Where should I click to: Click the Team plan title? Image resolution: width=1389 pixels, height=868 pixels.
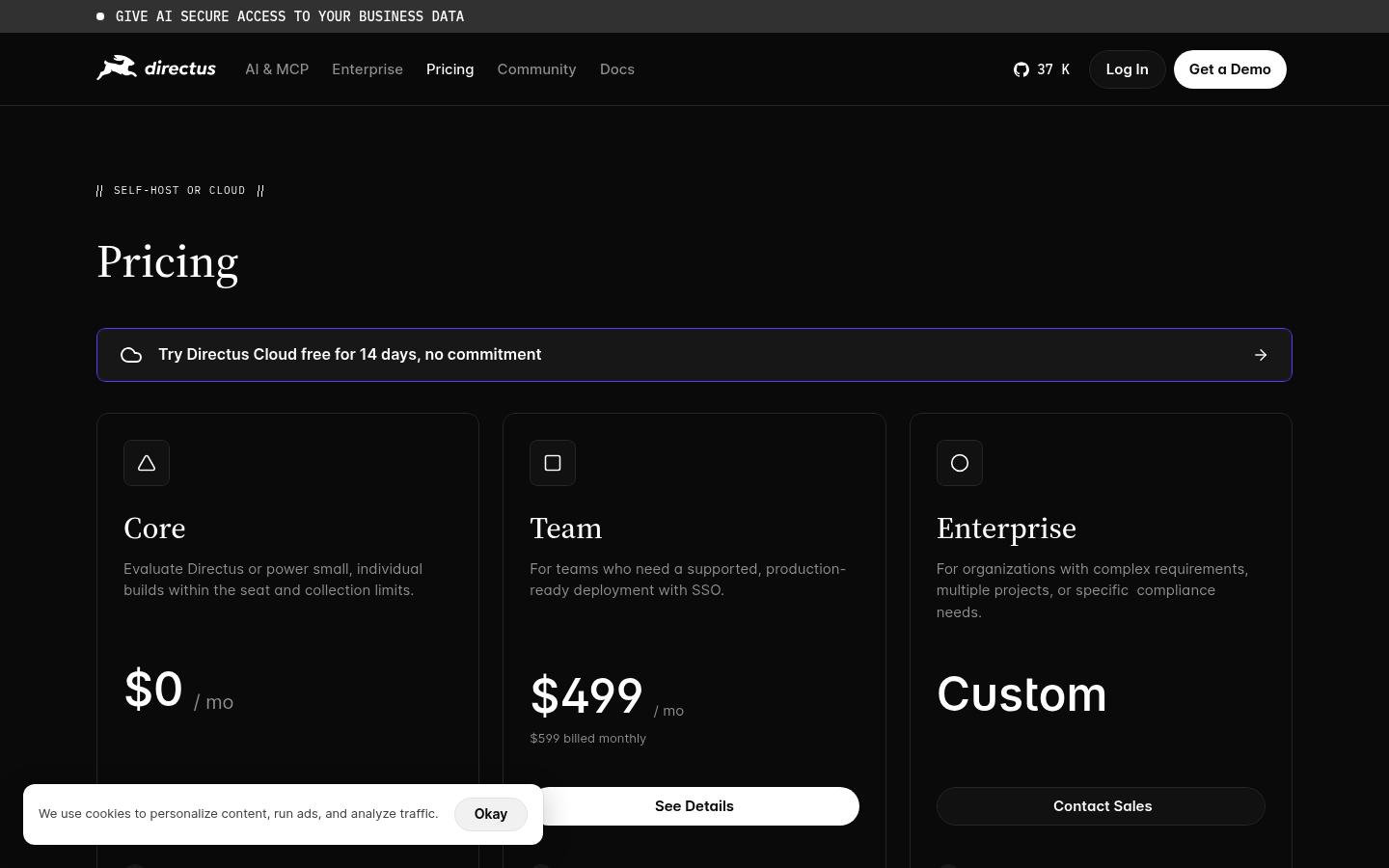(x=566, y=529)
